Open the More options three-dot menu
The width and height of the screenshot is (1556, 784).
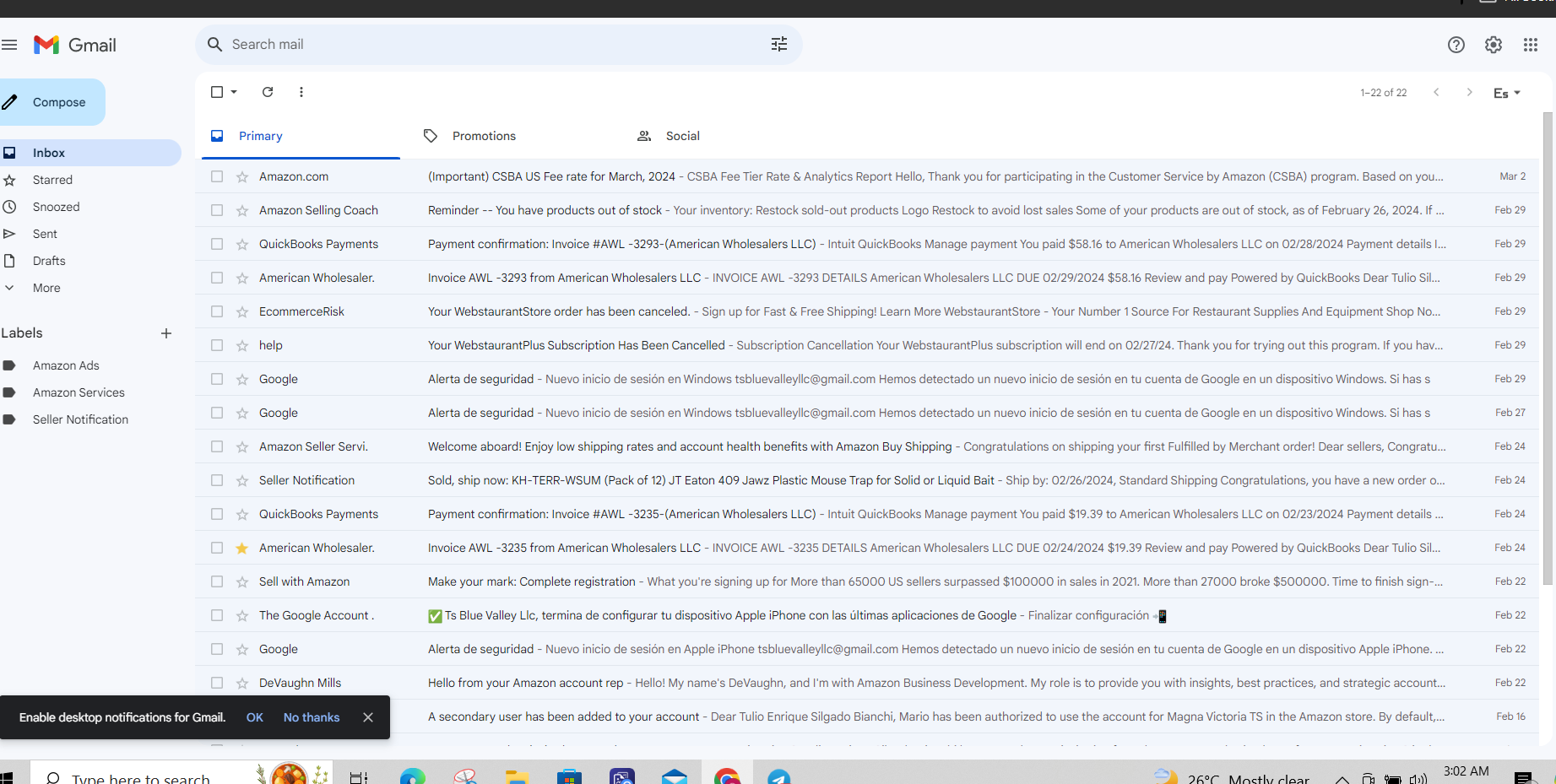pyautogui.click(x=301, y=92)
